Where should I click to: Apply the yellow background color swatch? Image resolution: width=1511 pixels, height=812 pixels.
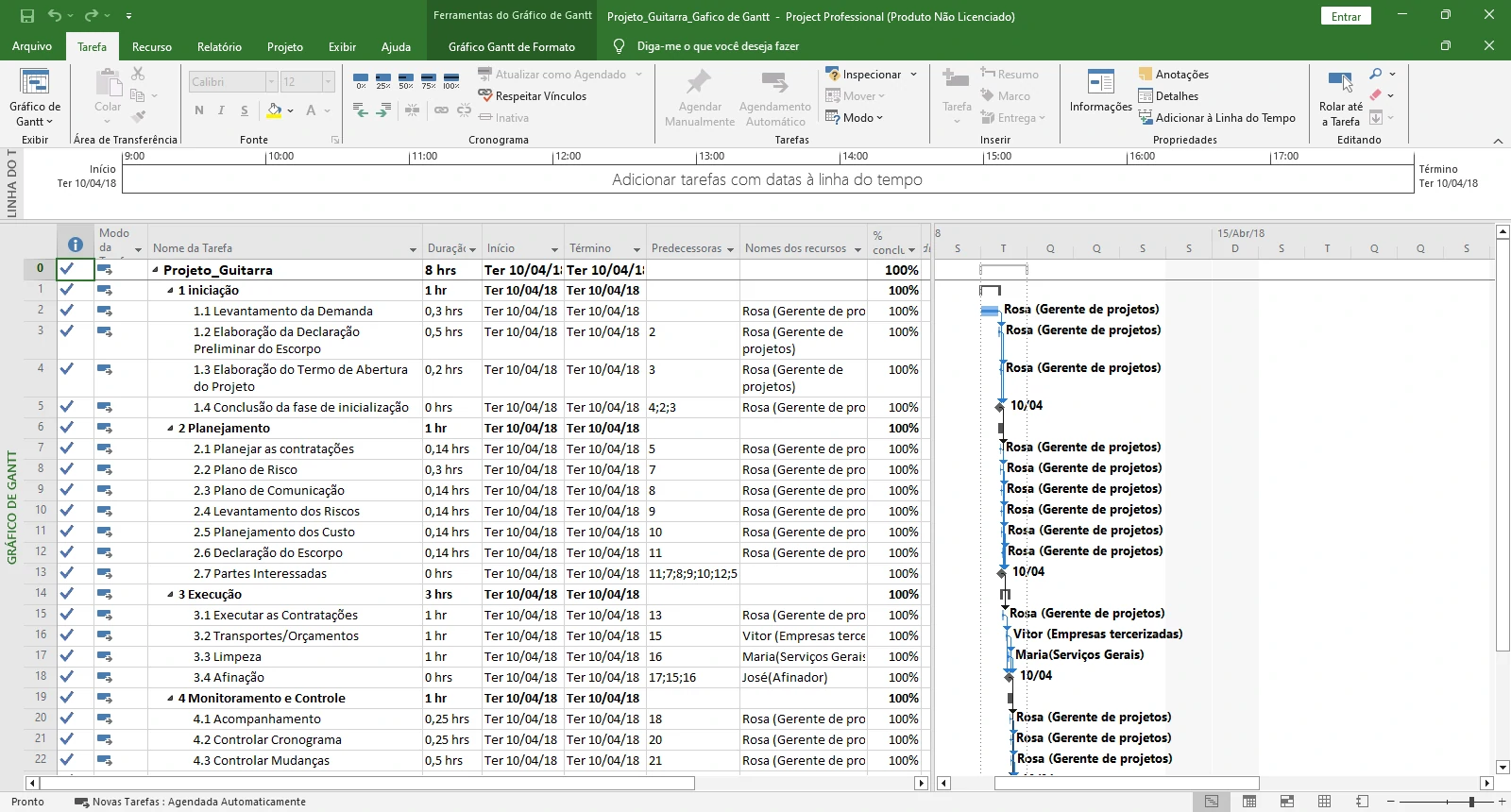click(x=274, y=110)
